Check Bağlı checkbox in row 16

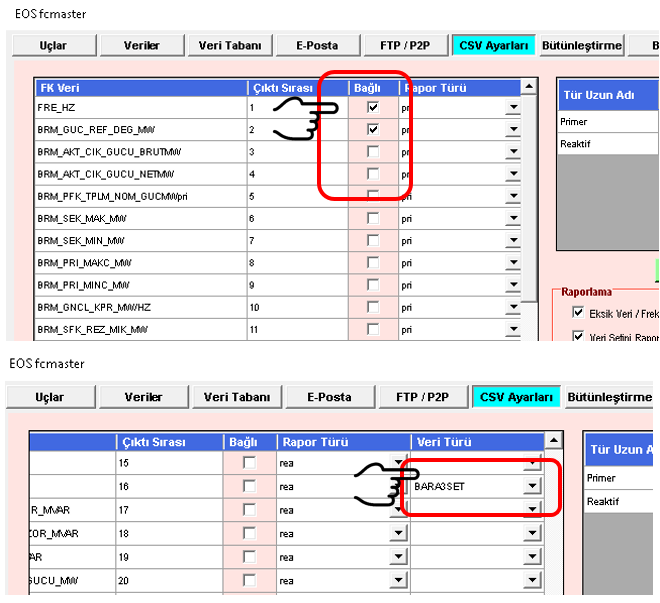(x=250, y=486)
